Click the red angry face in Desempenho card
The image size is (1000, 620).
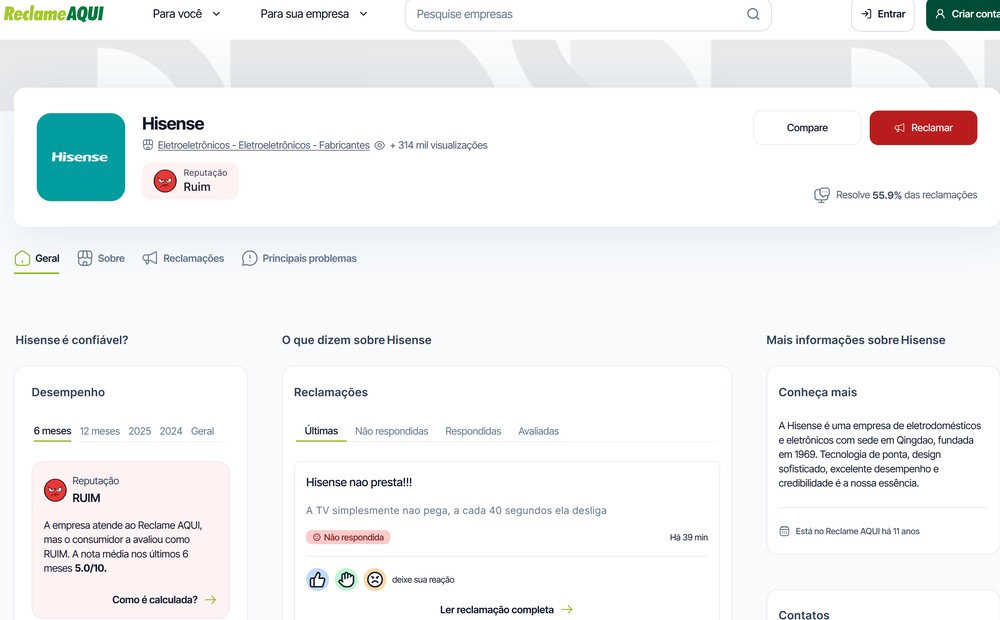click(55, 490)
